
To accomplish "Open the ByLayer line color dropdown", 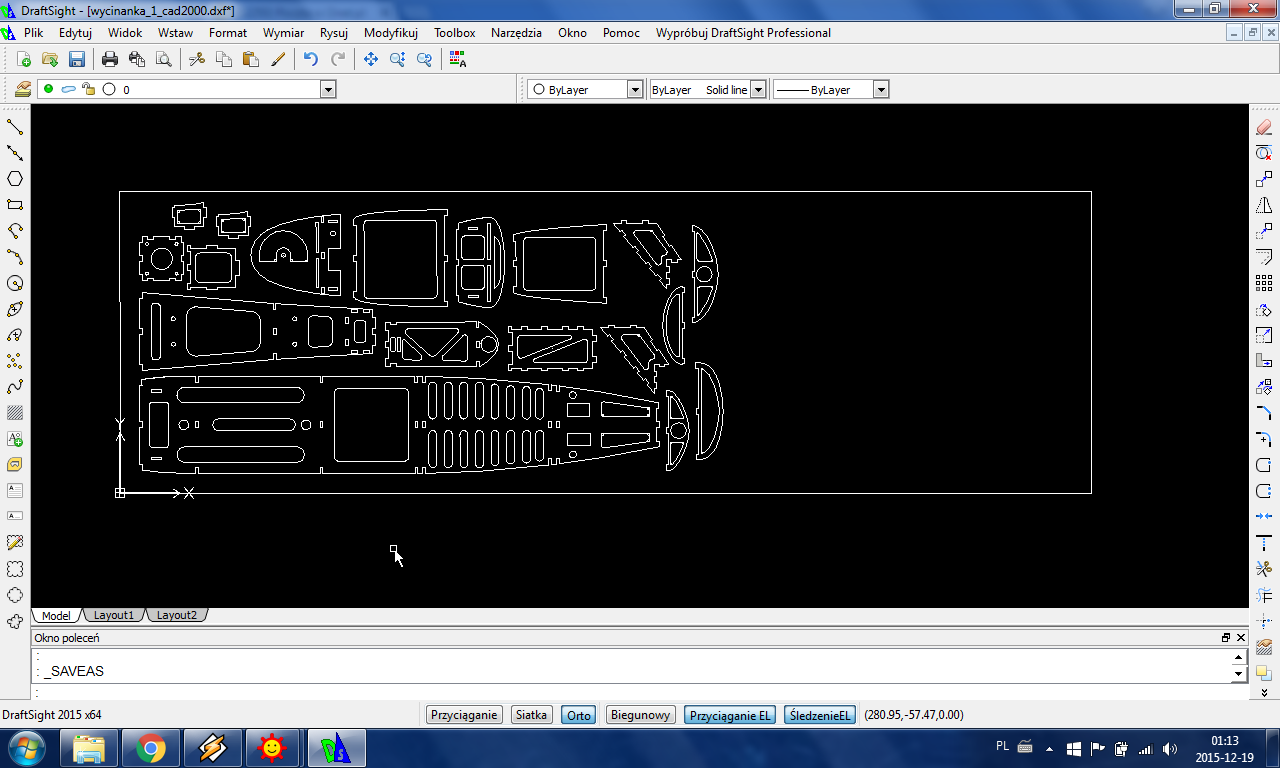I will pos(634,90).
